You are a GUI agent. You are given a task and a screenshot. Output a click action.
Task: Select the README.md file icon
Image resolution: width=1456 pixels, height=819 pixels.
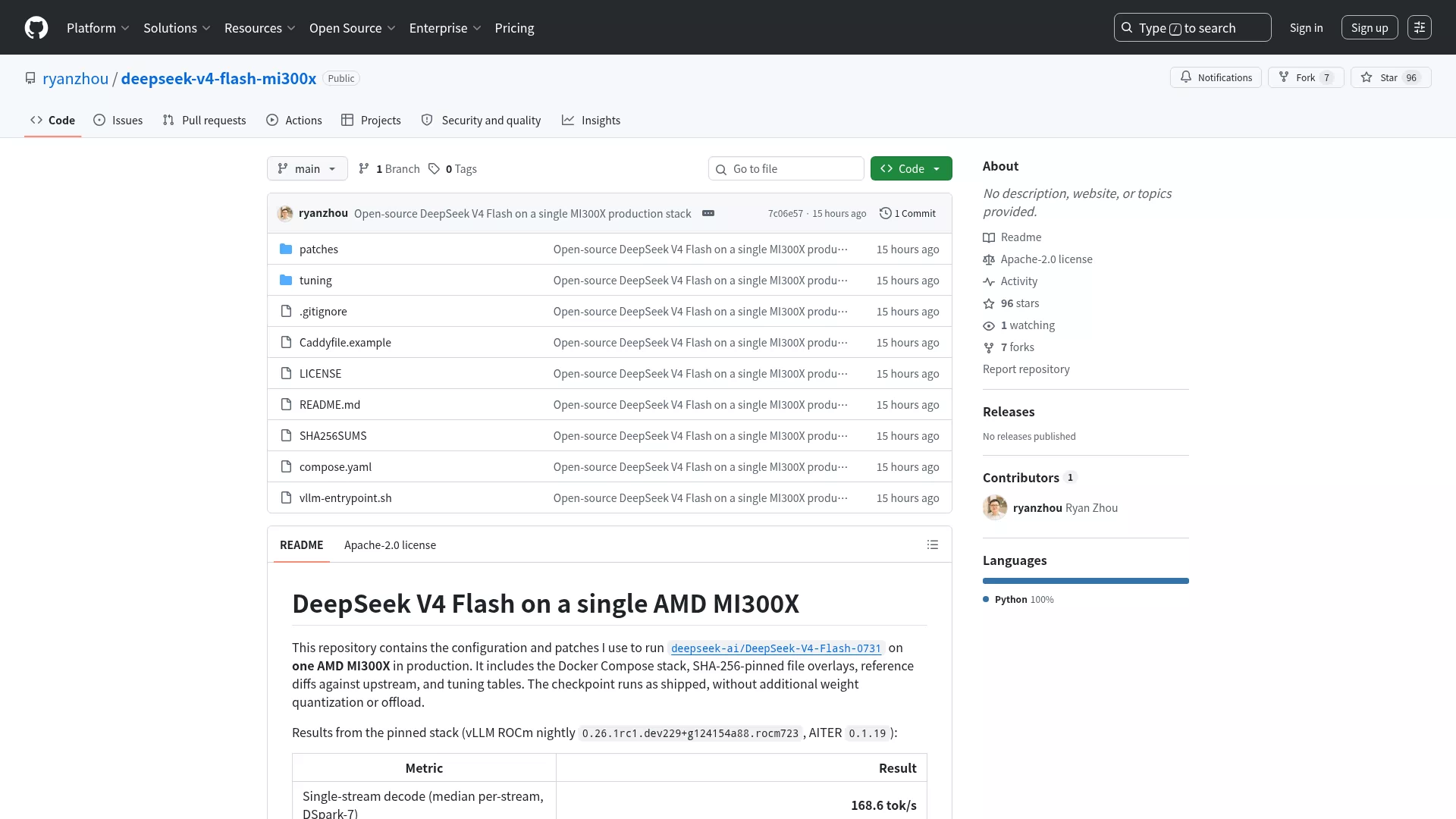point(286,405)
